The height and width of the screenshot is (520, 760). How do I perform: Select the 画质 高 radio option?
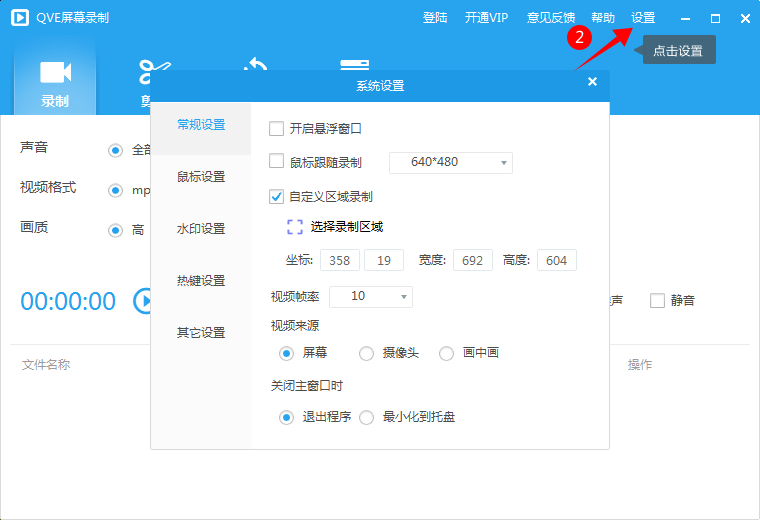[x=115, y=230]
